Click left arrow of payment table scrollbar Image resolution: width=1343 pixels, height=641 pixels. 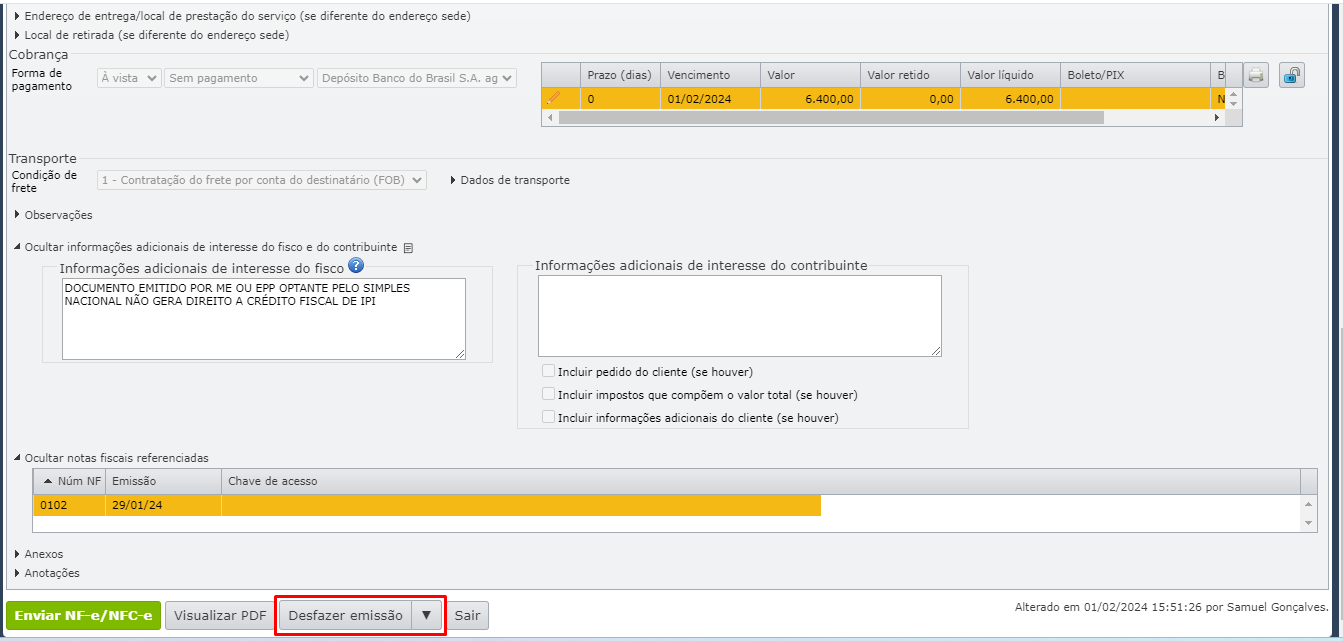pyautogui.click(x=549, y=117)
